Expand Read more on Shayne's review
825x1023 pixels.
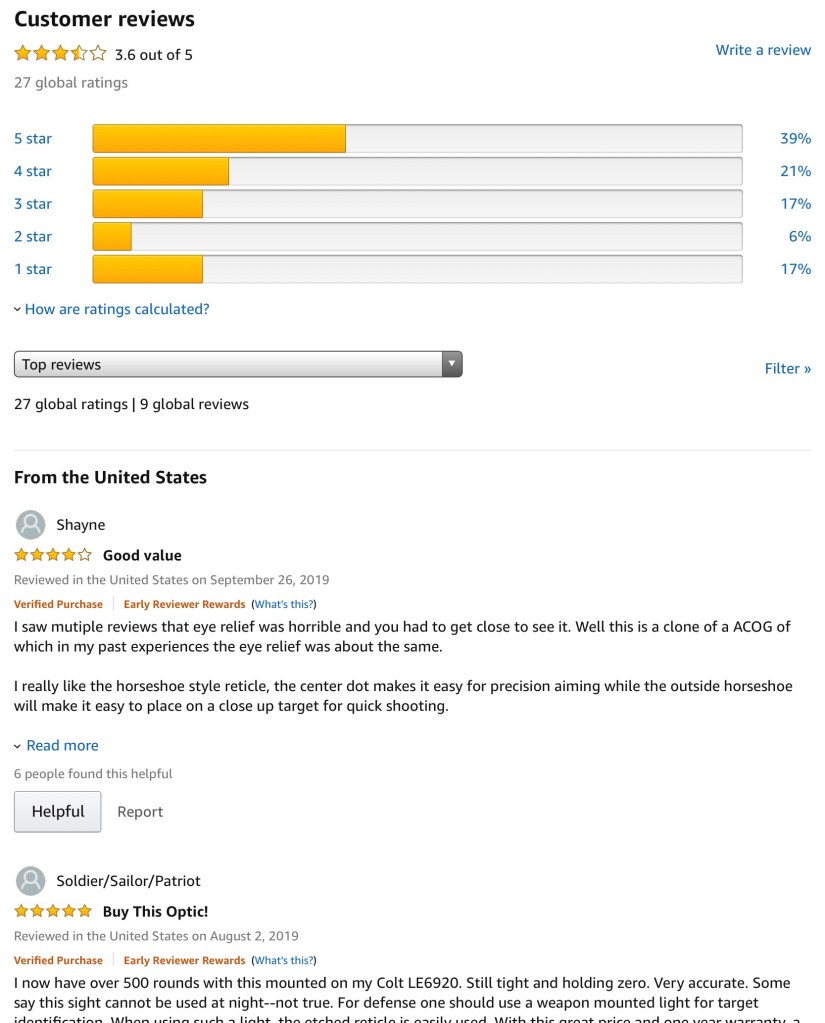coord(62,745)
